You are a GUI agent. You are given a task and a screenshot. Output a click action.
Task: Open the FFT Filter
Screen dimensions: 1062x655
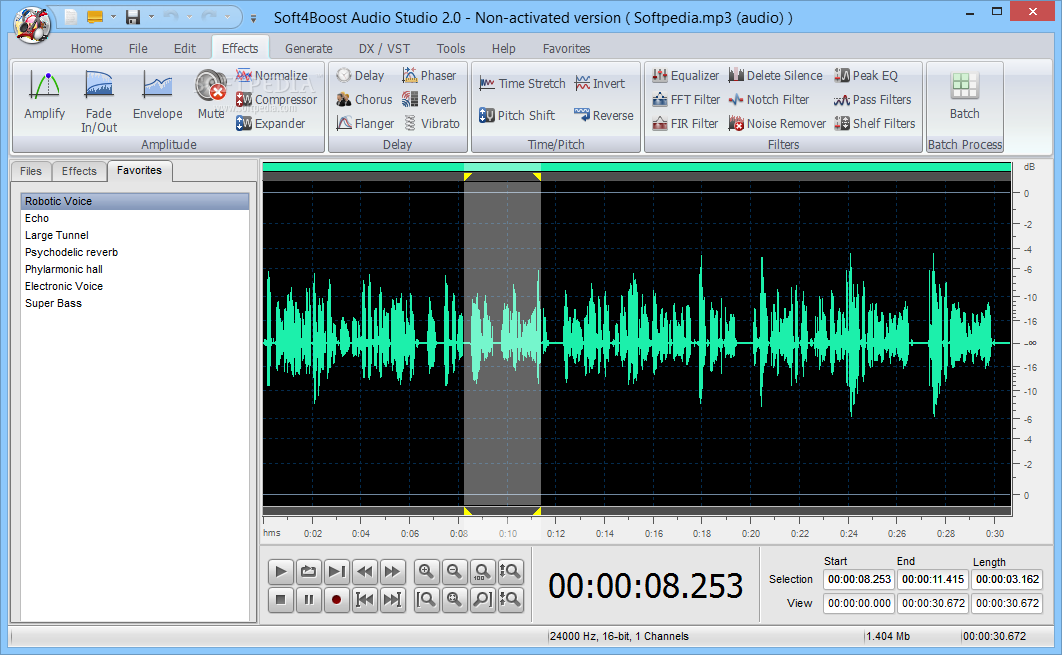point(685,100)
